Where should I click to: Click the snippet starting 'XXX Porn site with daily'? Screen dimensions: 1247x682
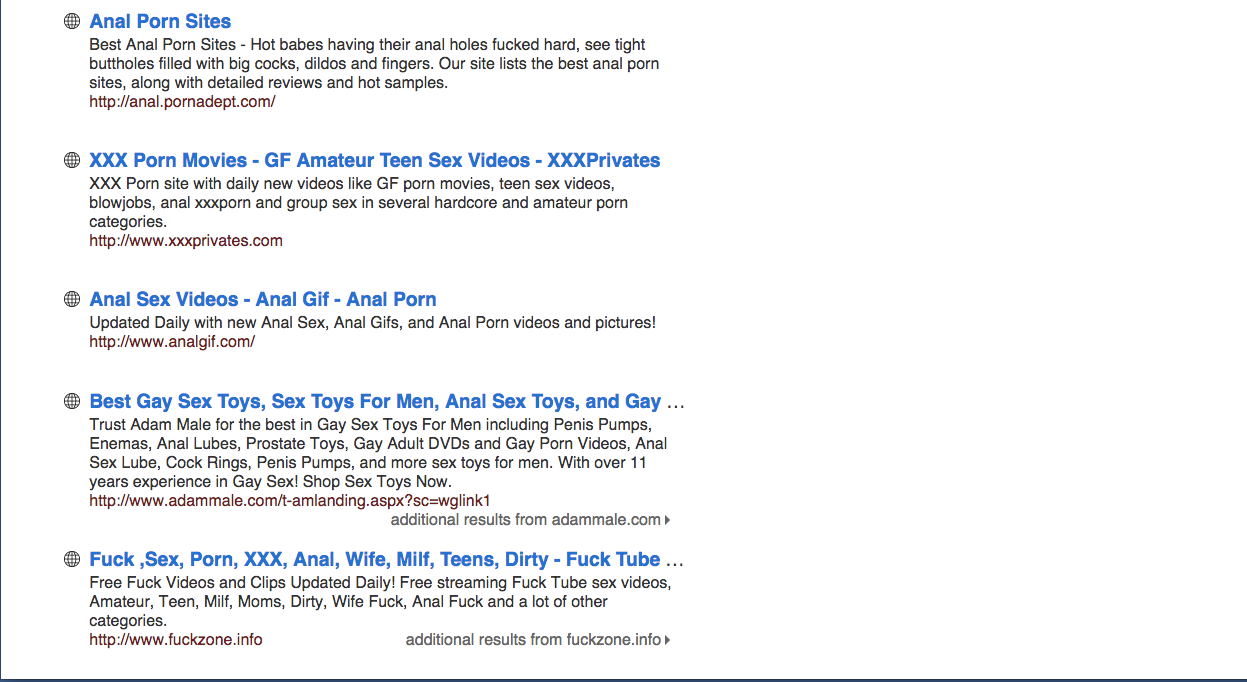359,202
